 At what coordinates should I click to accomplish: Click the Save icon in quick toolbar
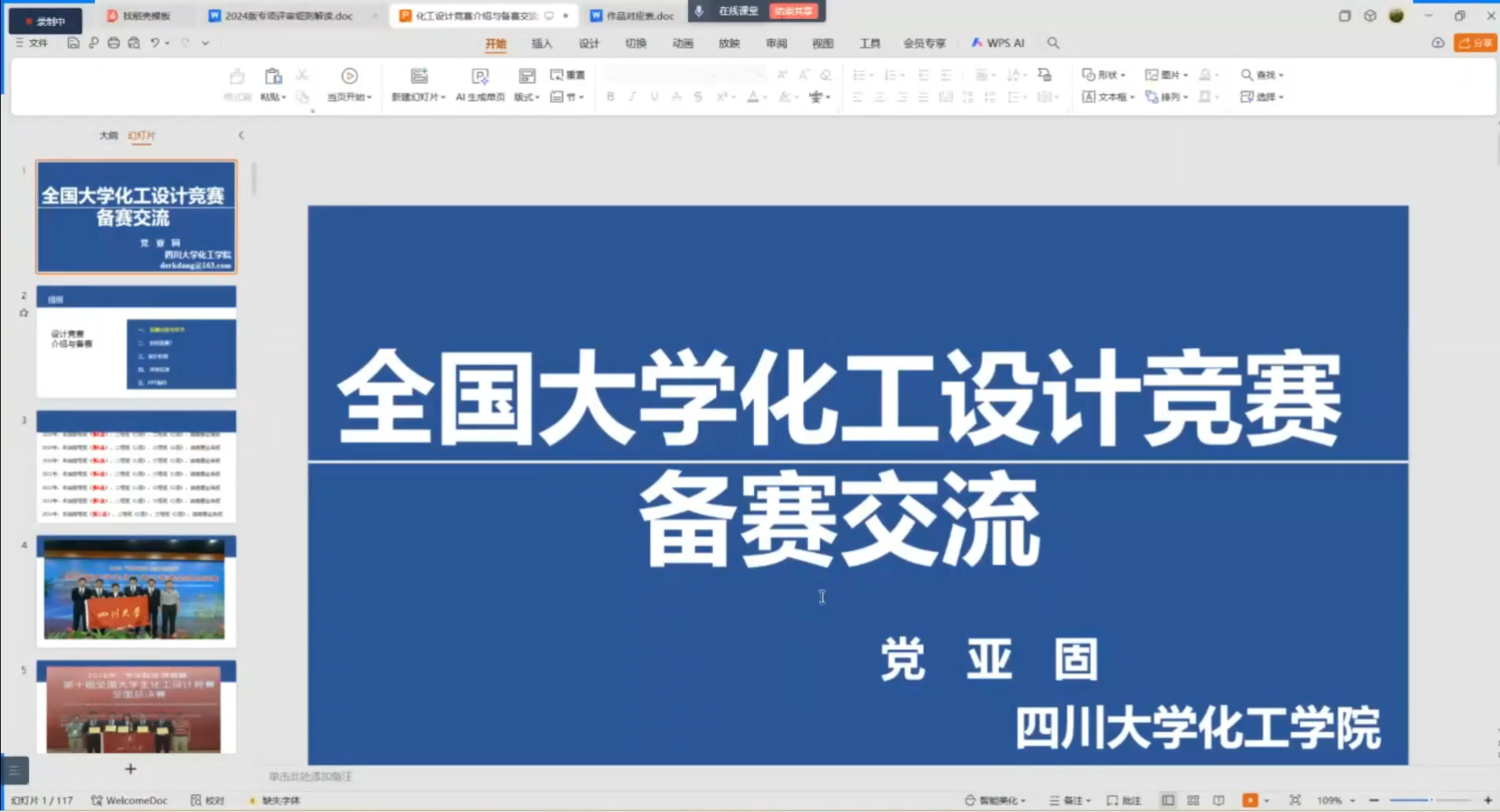(x=73, y=43)
